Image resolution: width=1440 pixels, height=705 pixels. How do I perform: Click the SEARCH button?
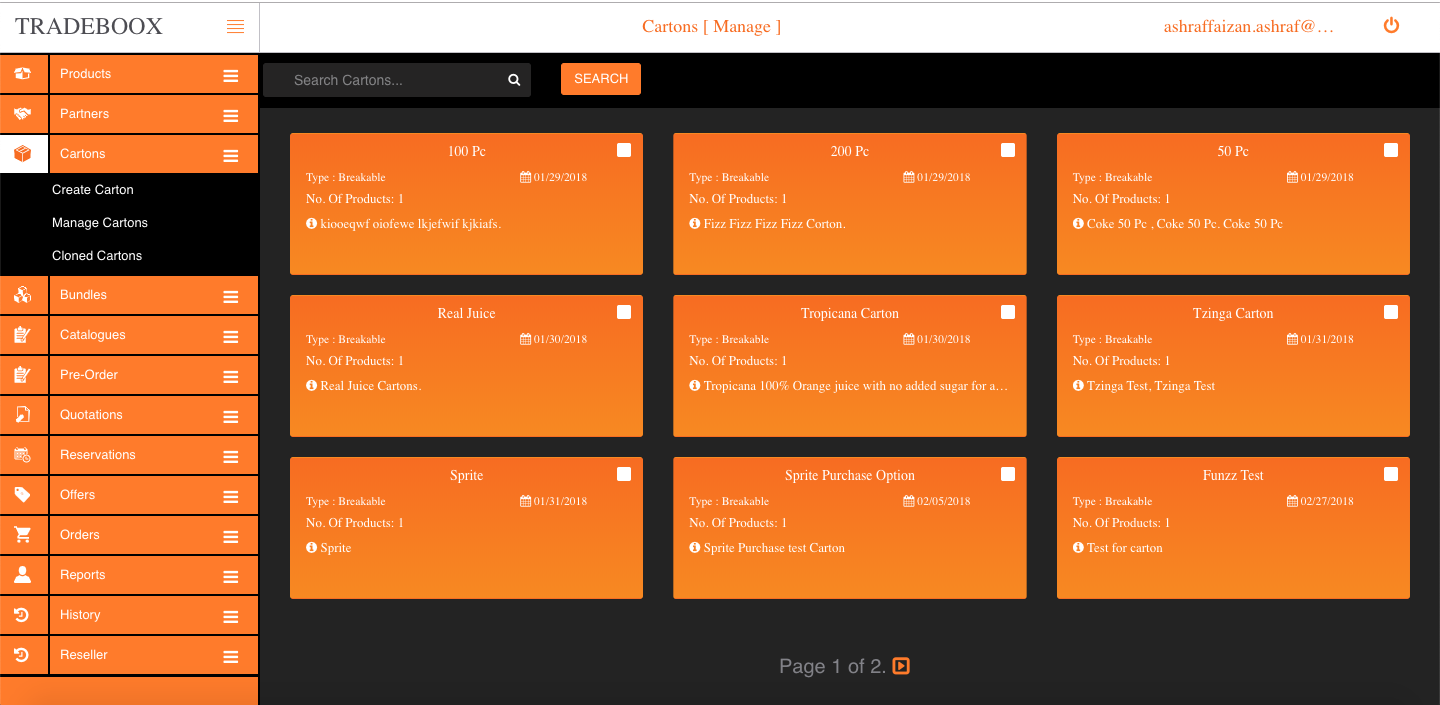(601, 79)
